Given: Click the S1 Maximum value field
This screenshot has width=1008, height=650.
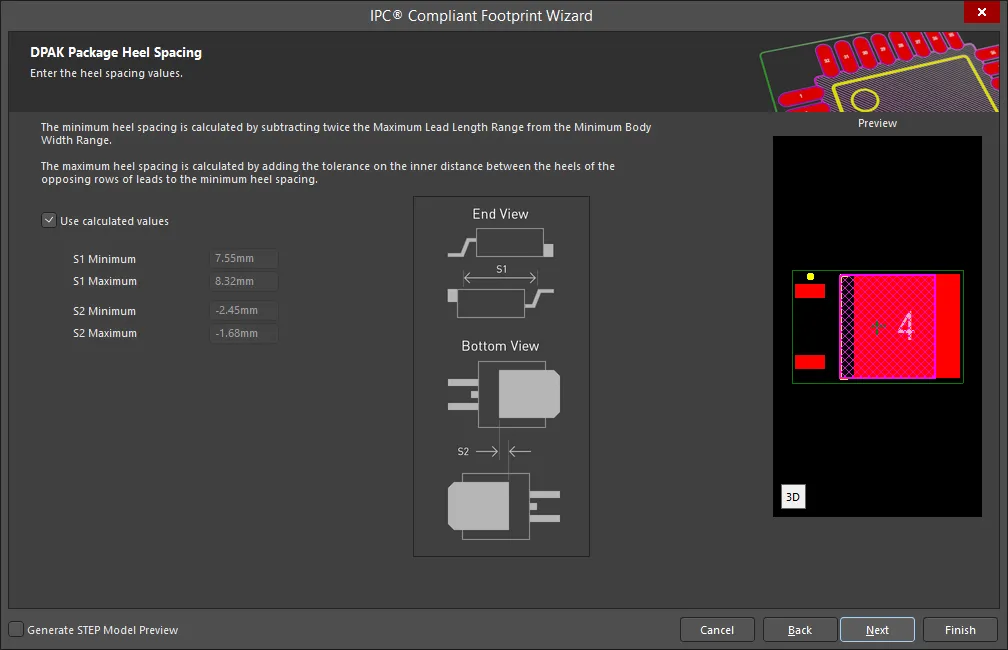Looking at the screenshot, I should (x=244, y=281).
